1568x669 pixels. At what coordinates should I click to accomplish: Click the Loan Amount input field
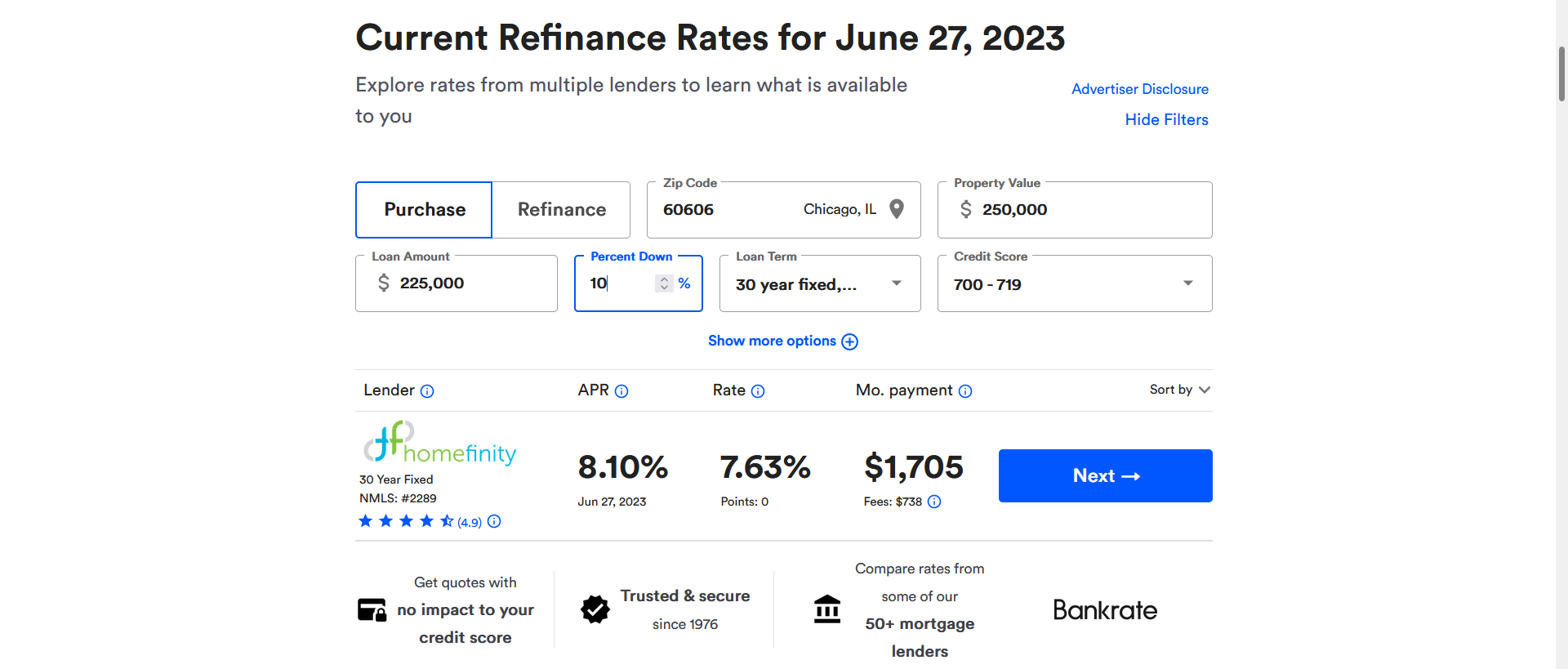pos(457,283)
